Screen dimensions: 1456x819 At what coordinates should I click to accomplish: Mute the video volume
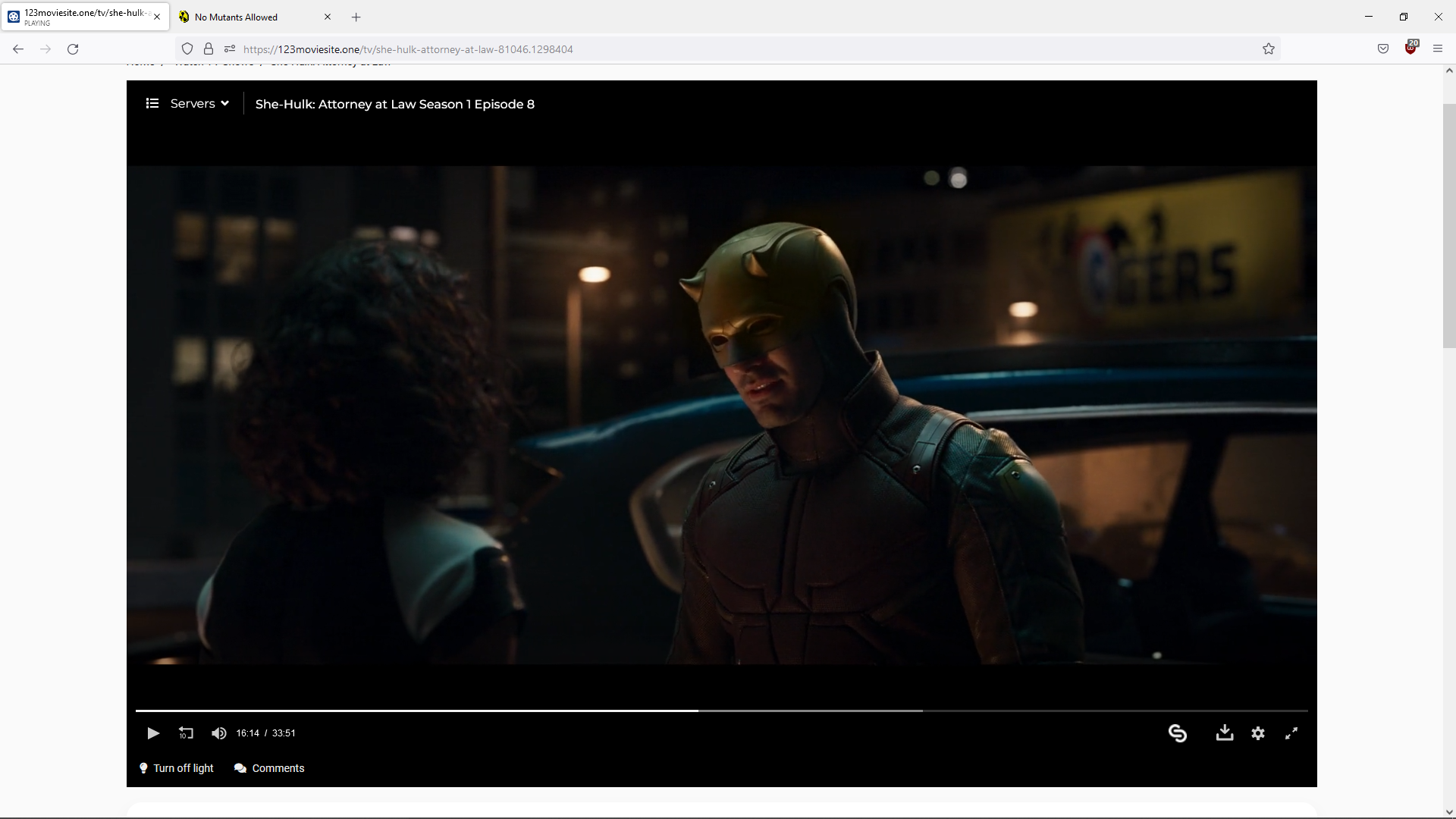pyautogui.click(x=218, y=733)
